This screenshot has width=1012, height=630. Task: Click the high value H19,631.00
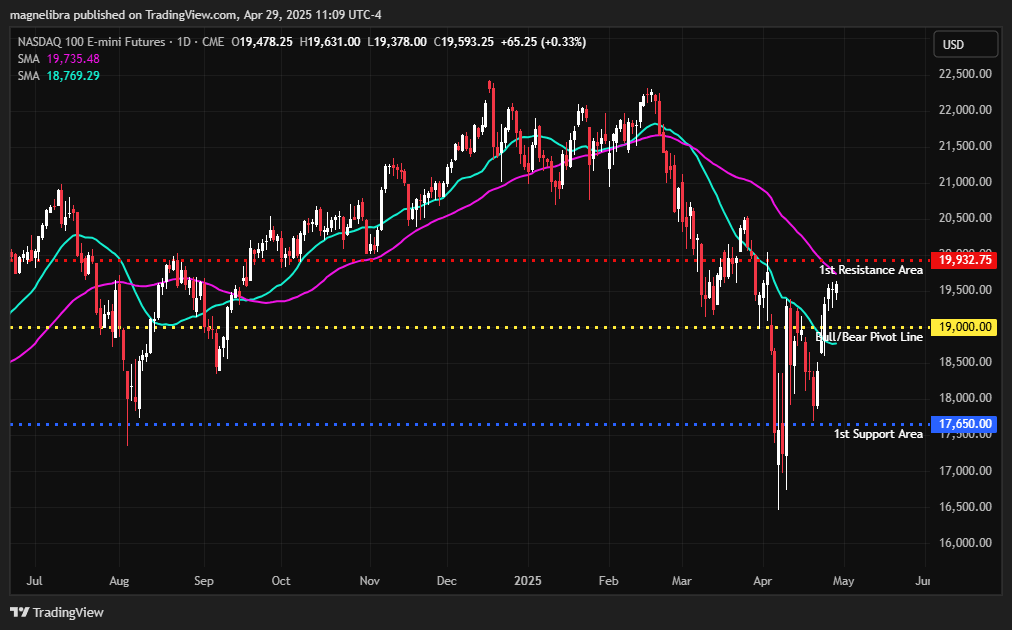(x=330, y=42)
